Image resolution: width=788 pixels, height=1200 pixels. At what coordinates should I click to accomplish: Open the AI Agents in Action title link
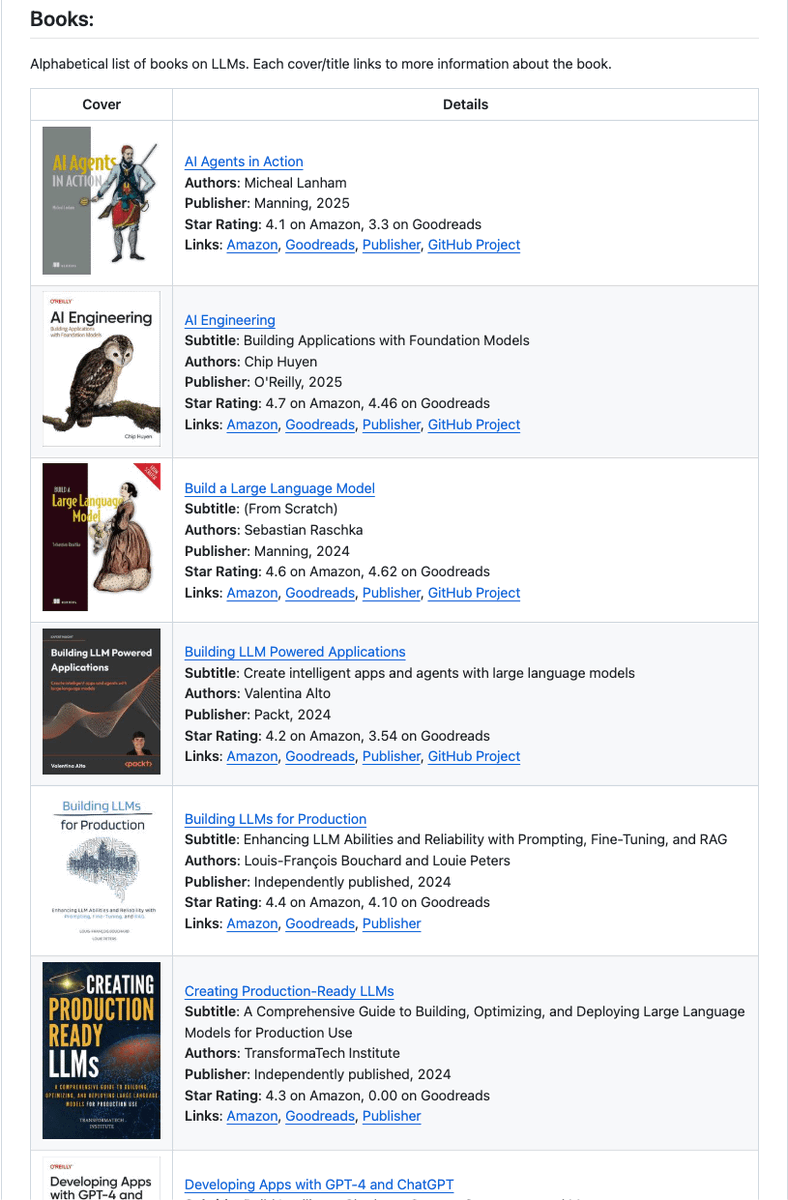click(x=244, y=161)
